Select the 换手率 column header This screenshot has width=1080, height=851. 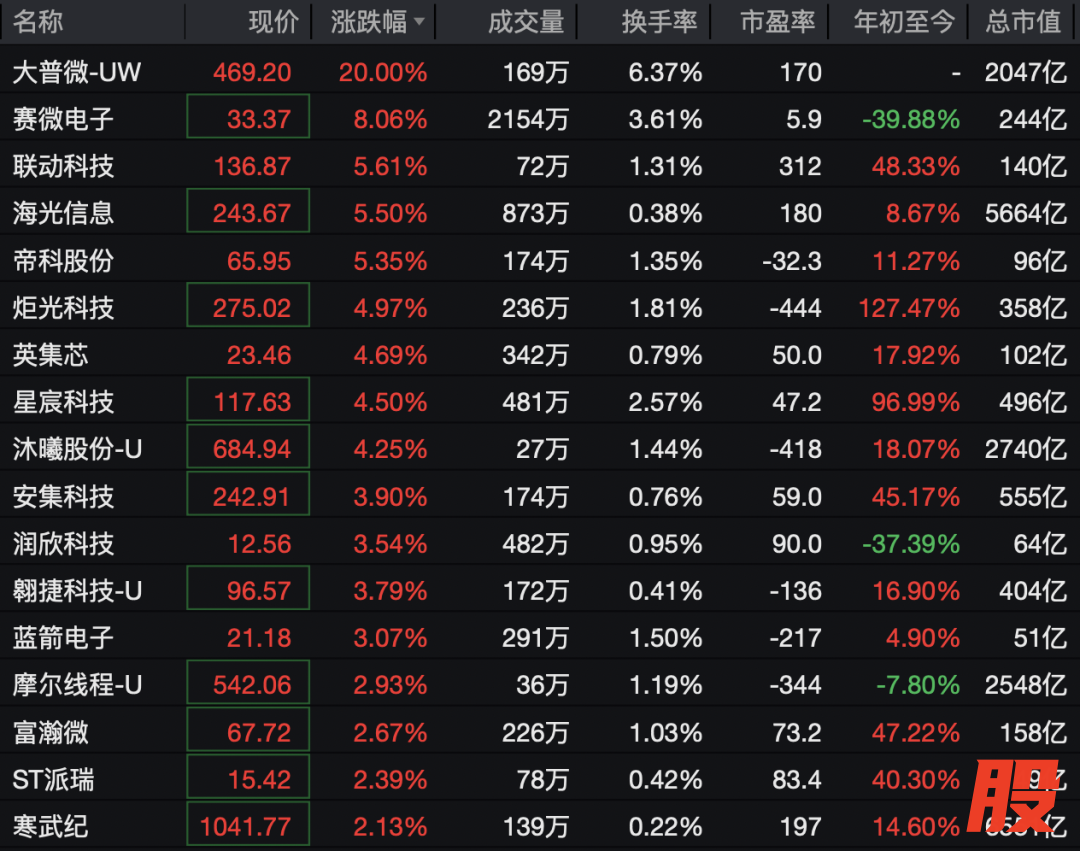(x=660, y=22)
